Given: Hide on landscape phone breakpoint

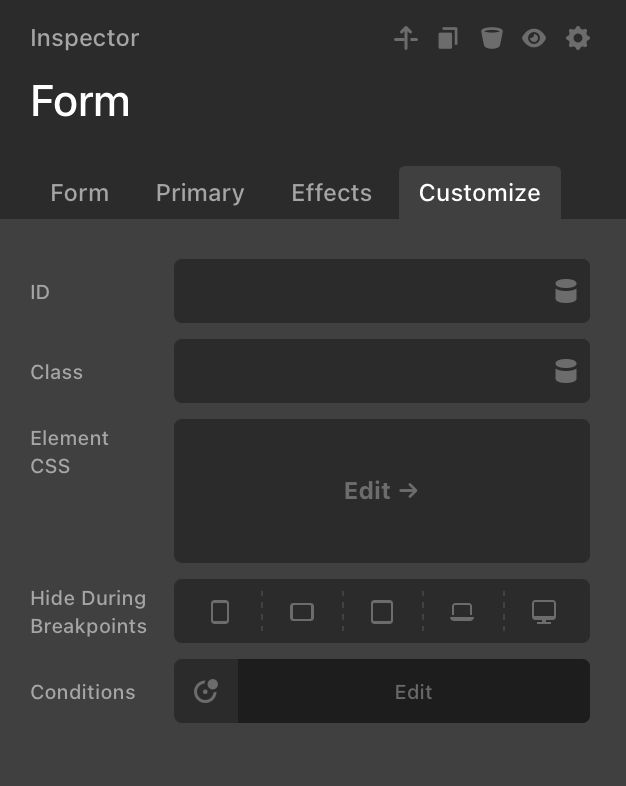Looking at the screenshot, I should pos(302,611).
